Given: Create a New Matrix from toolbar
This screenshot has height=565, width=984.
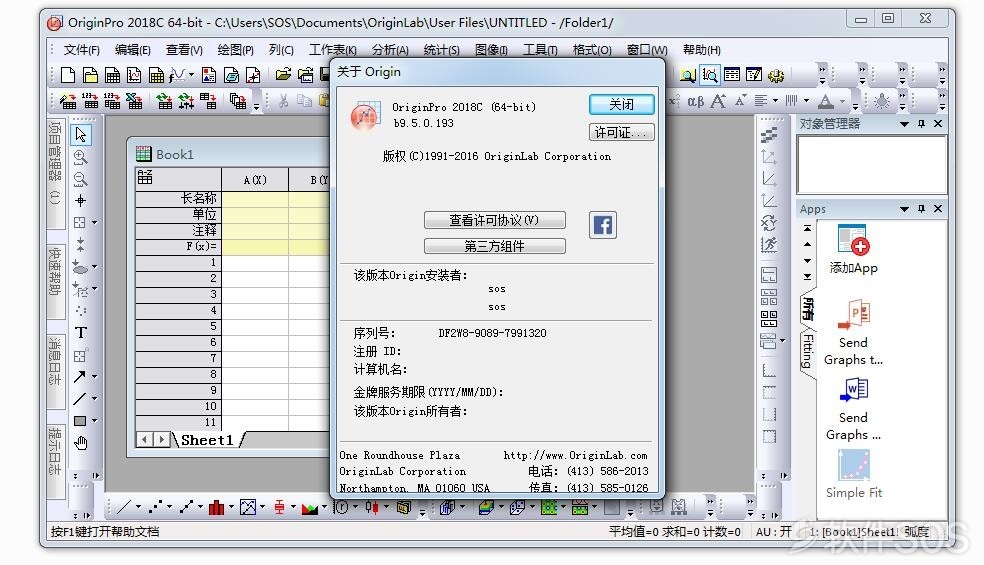Looking at the screenshot, I should [156, 75].
